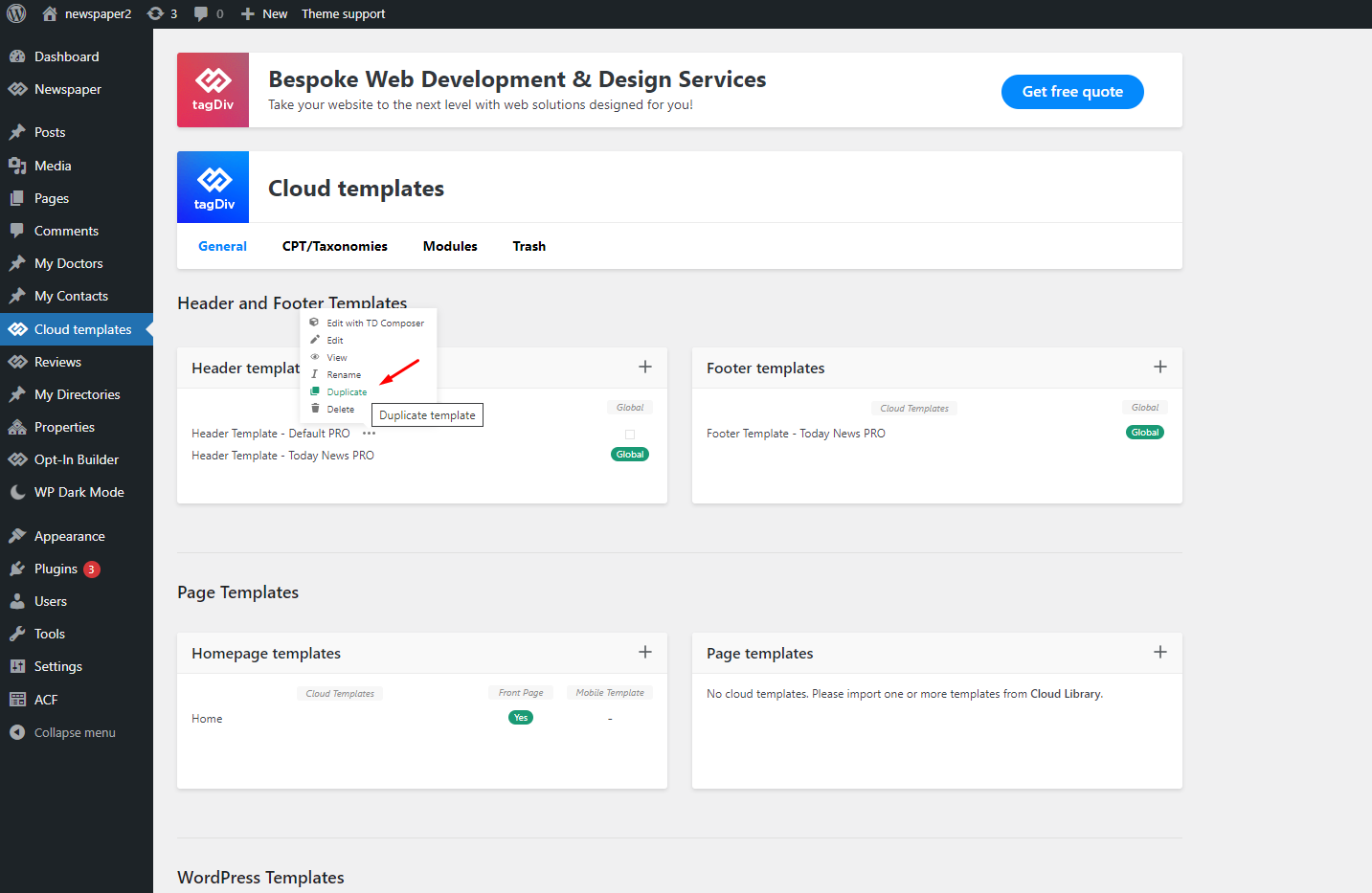Screen dimensions: 1372x893
Task: Switch to the CPT/Taxonomies tab
Action: (335, 246)
